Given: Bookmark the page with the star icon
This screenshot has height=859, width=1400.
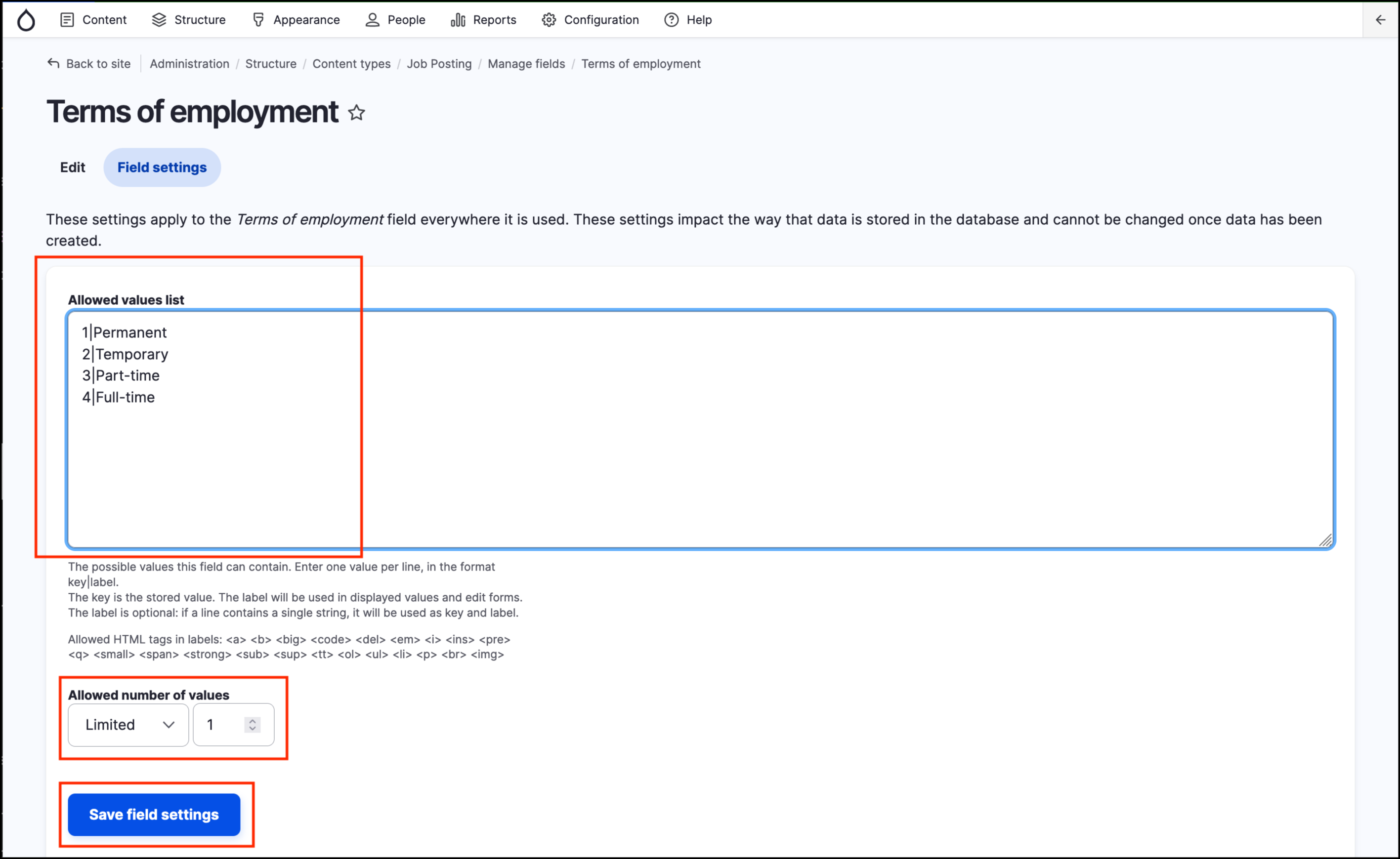Looking at the screenshot, I should pyautogui.click(x=357, y=113).
